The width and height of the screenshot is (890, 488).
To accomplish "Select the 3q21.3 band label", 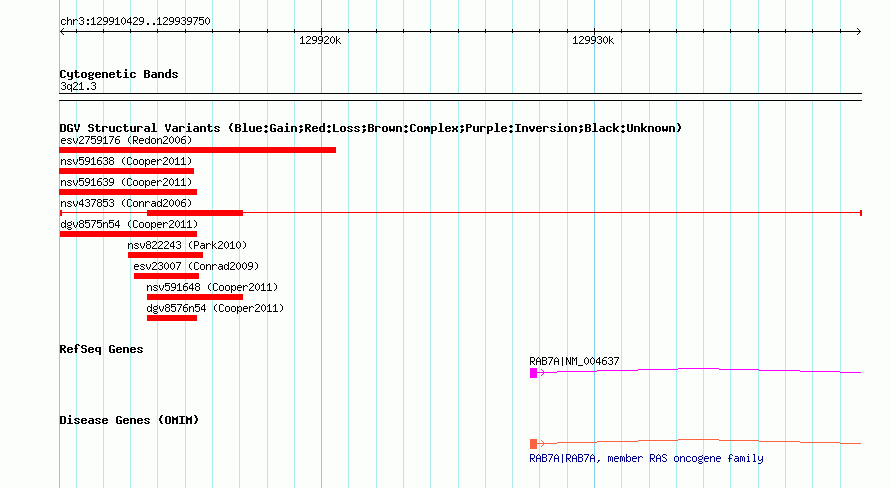I will tap(78, 86).
